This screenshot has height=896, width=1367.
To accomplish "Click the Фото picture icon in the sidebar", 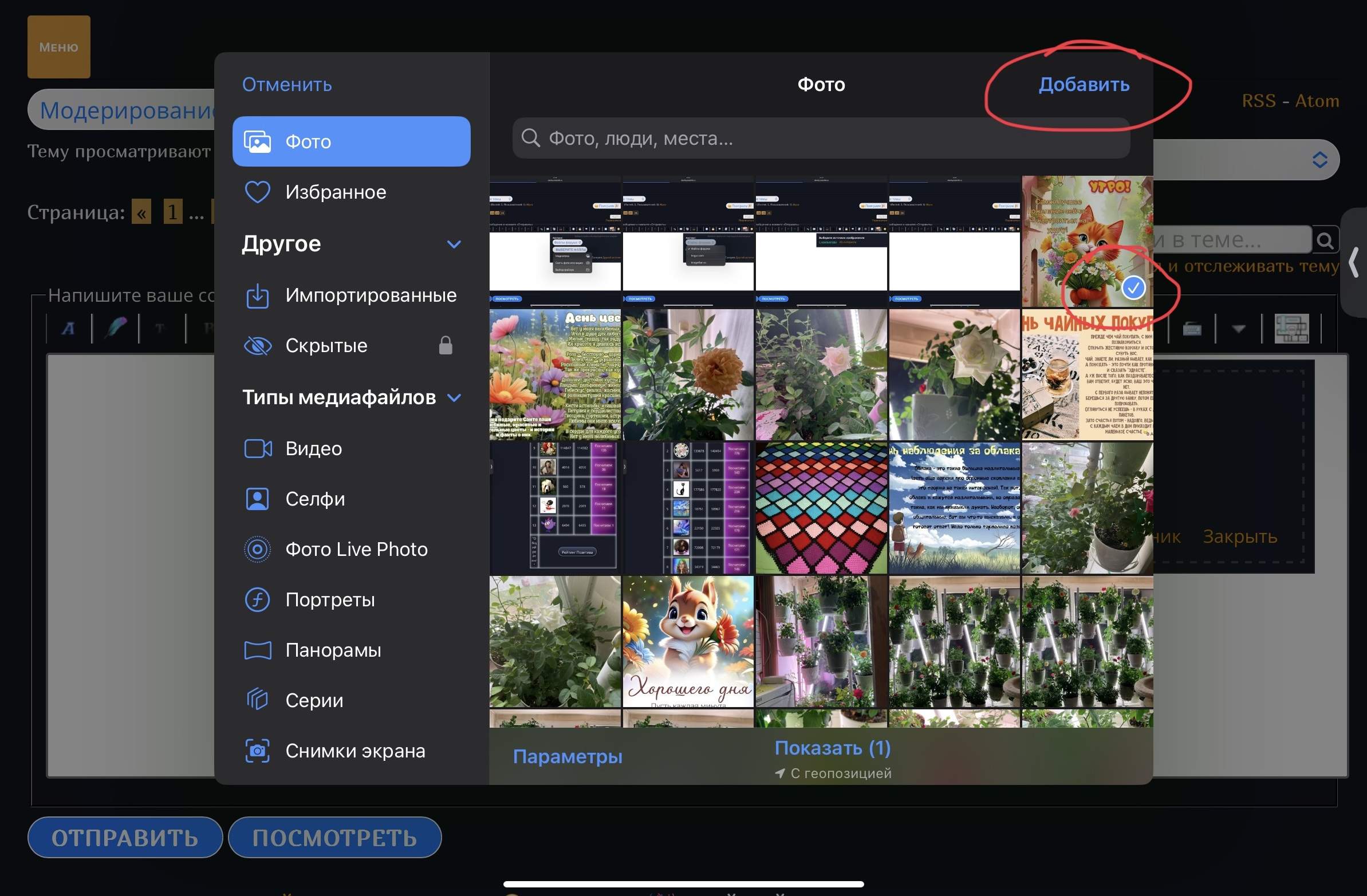I will [257, 141].
